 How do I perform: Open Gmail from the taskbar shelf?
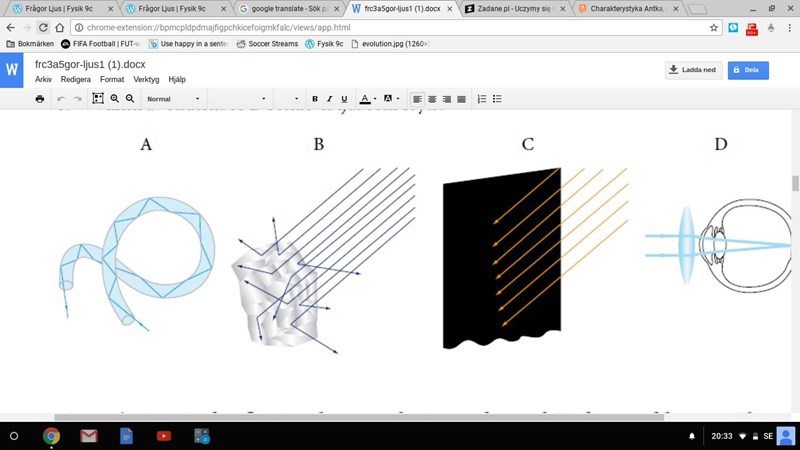coord(89,436)
